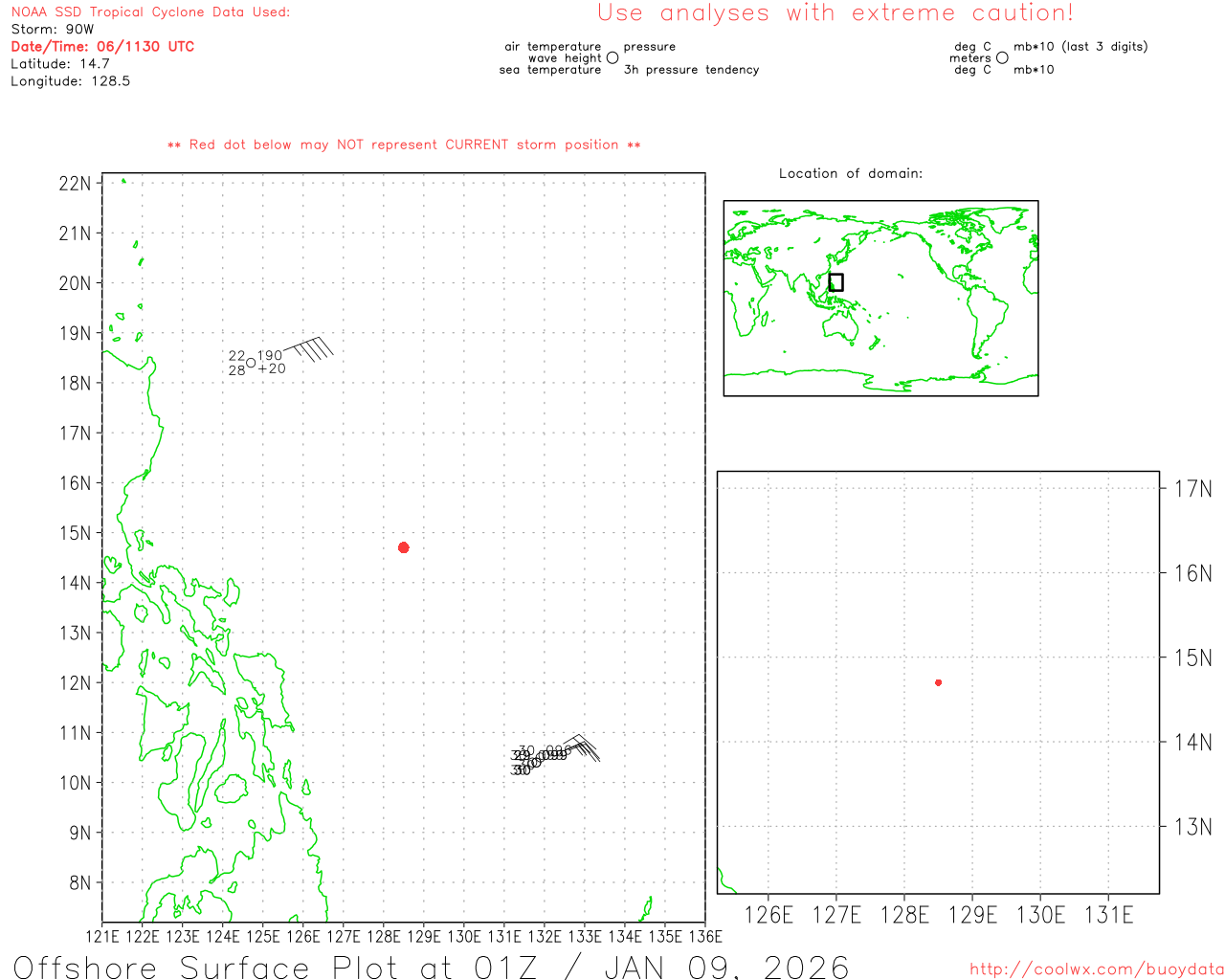Click the 136E longitude axis label
1225x980 pixels.
click(704, 936)
